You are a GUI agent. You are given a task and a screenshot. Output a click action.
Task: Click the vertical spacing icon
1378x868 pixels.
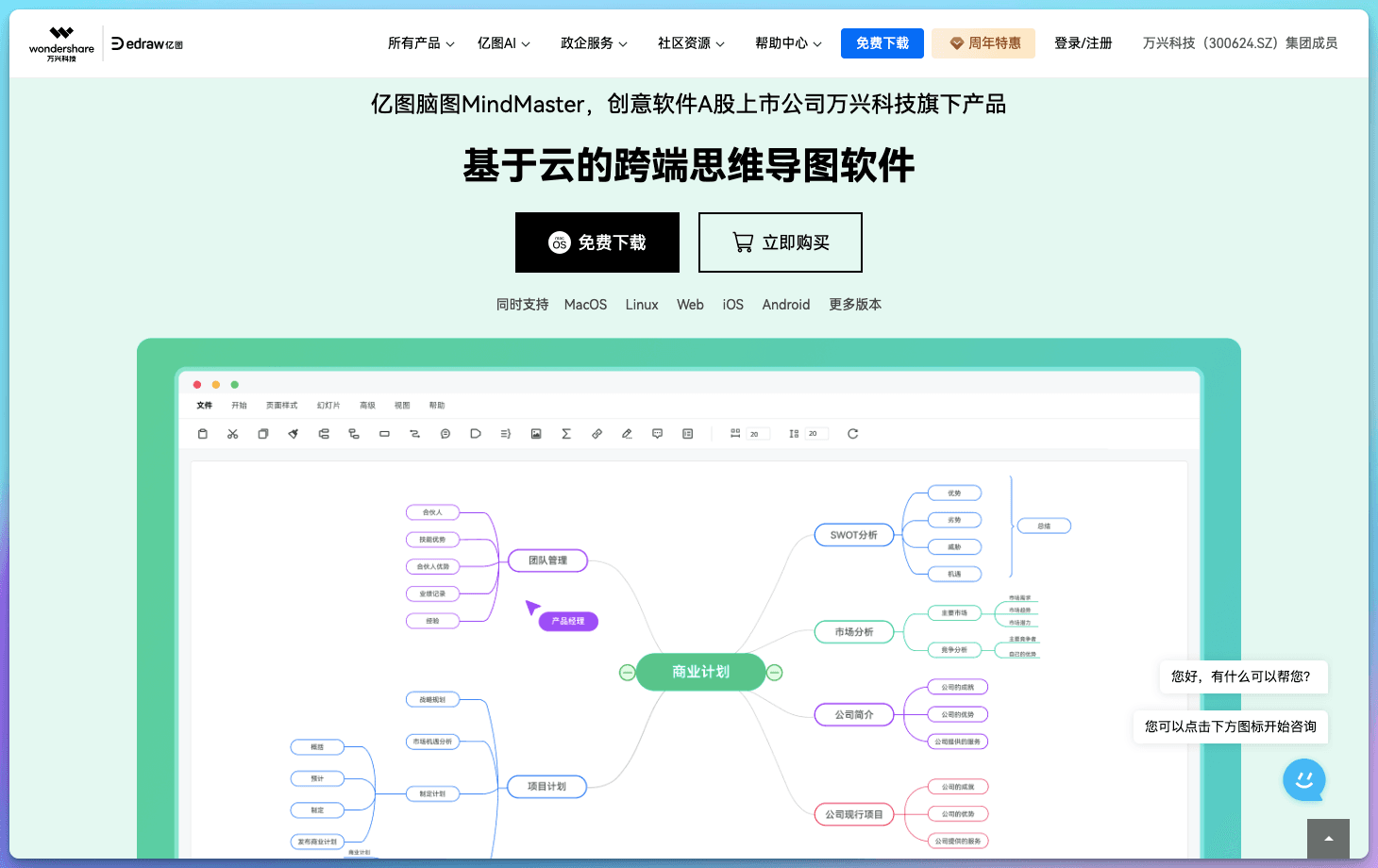pyautogui.click(x=794, y=434)
